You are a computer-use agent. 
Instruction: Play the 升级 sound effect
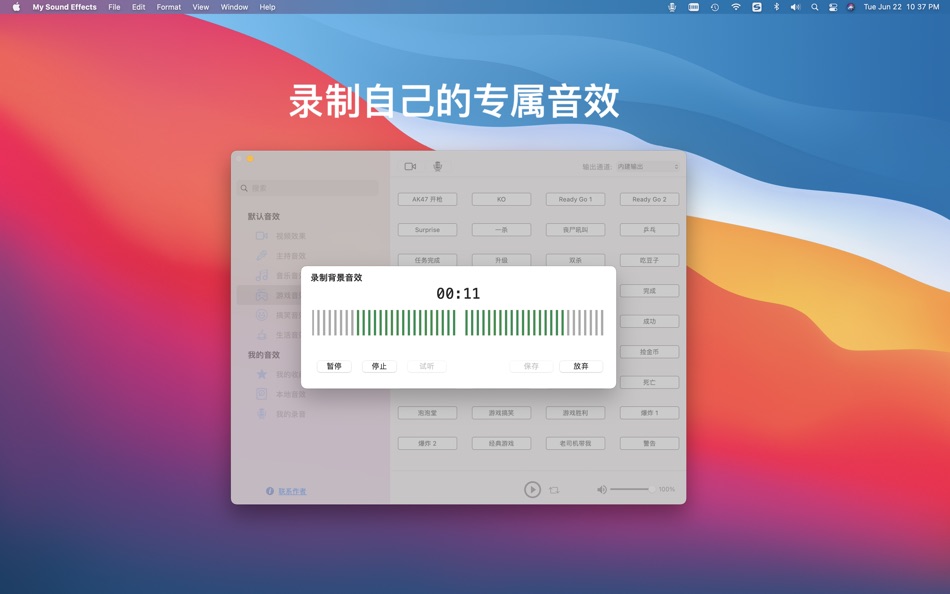click(501, 260)
